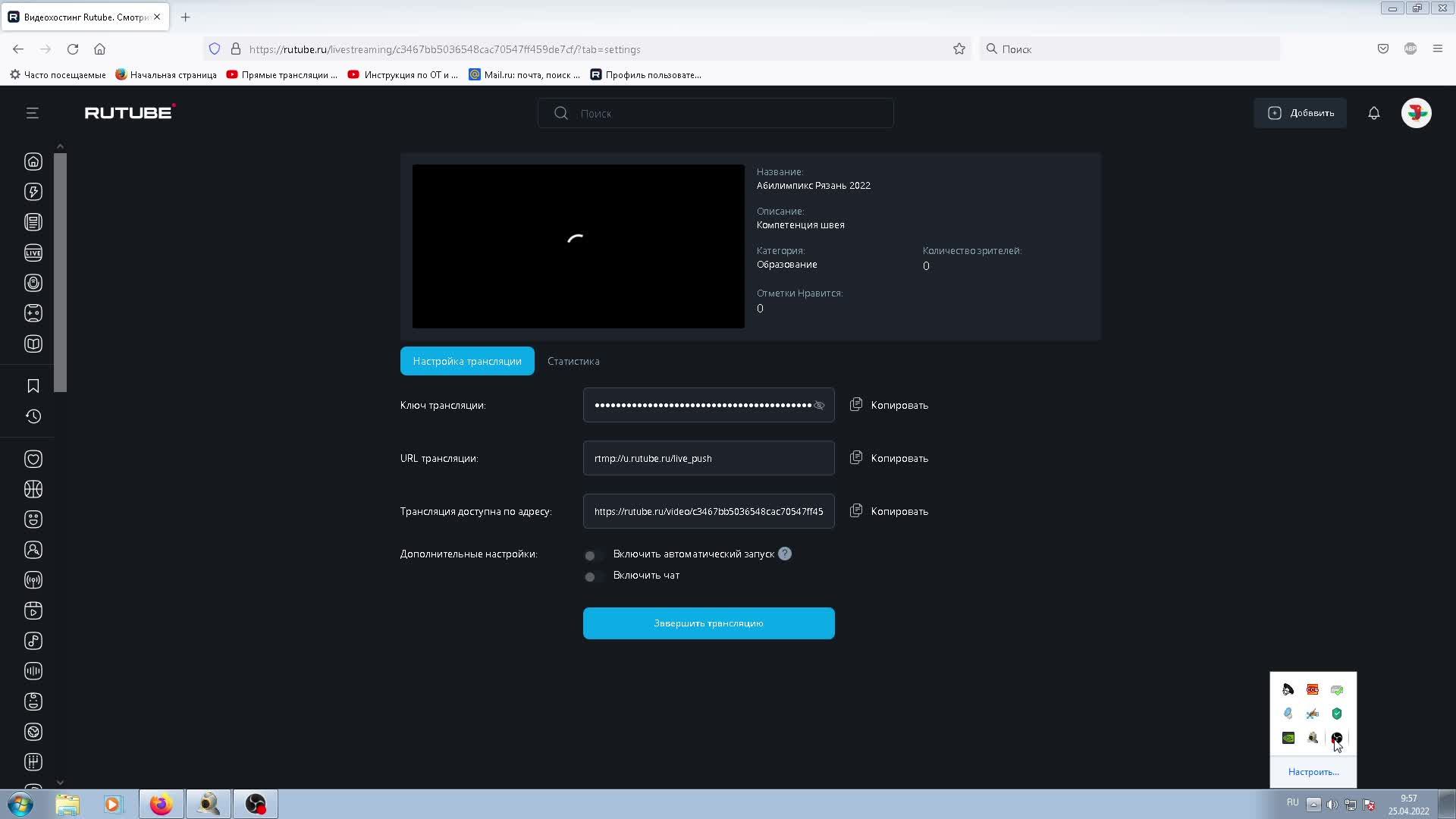The height and width of the screenshot is (819, 1456).
Task: Click the bookmark icon in the sidebar
Action: (33, 386)
